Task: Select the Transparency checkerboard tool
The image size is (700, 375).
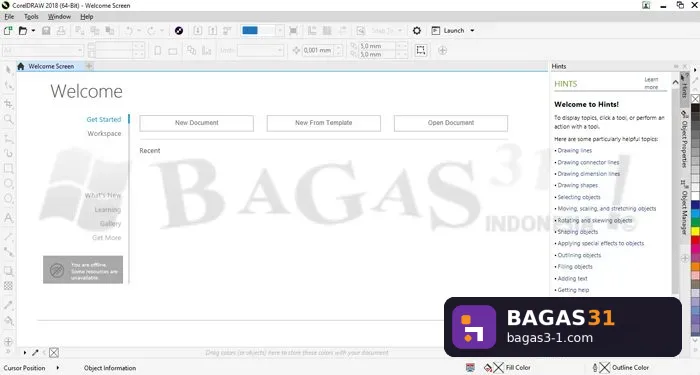Action: coord(8,286)
